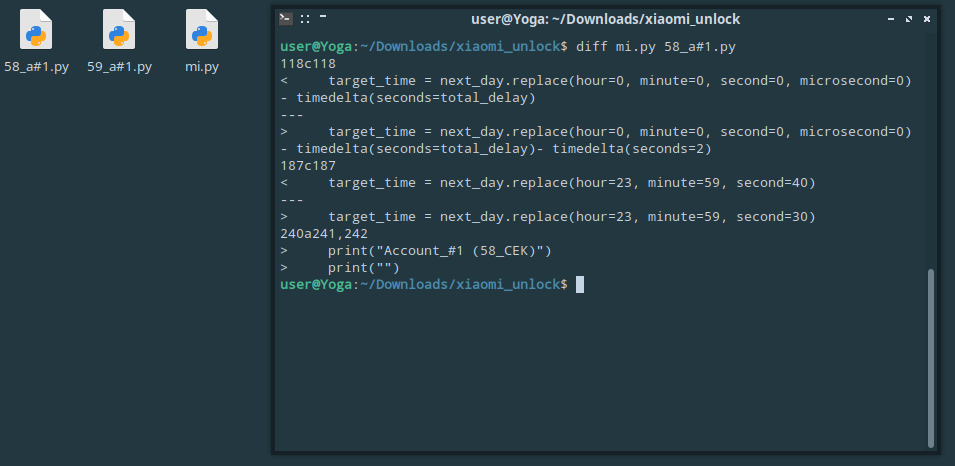
Task: Minimize the terminal window
Action: click(x=891, y=19)
